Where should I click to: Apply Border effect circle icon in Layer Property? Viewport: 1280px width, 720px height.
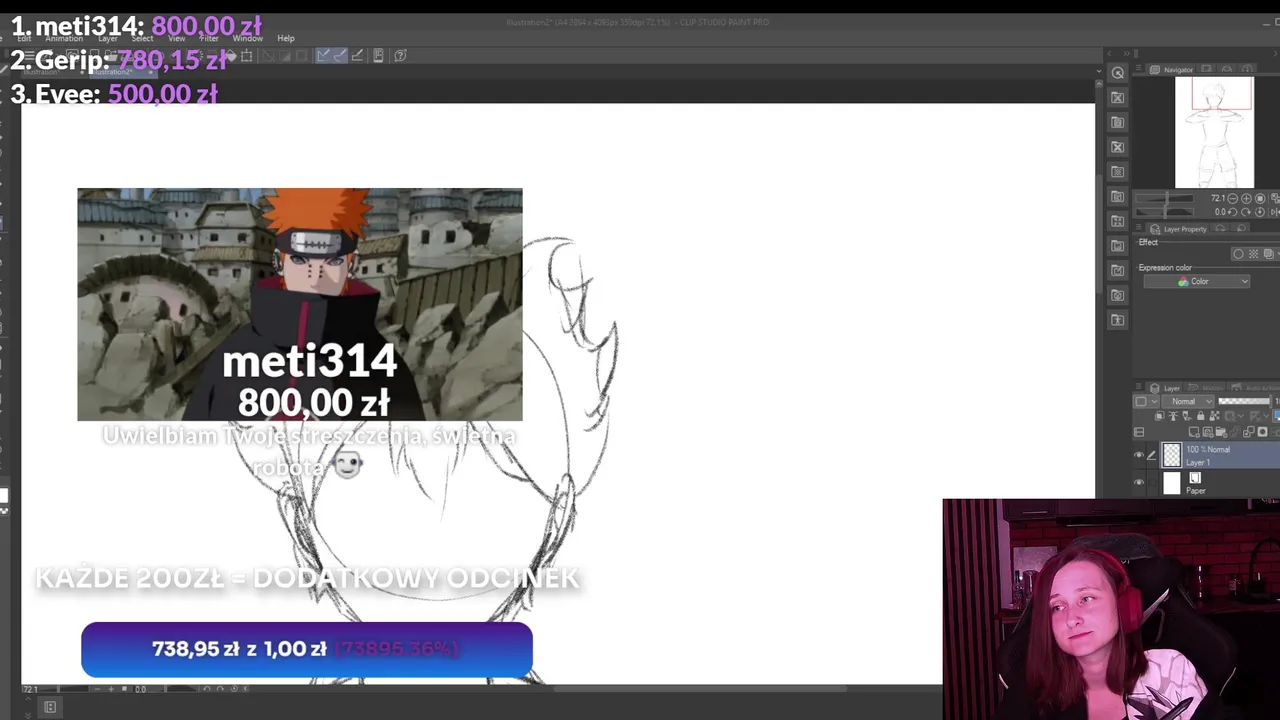1238,254
